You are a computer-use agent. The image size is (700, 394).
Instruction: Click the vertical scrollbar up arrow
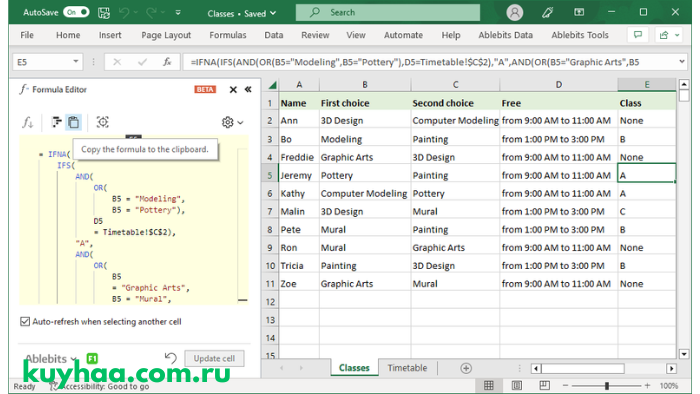coord(683,84)
